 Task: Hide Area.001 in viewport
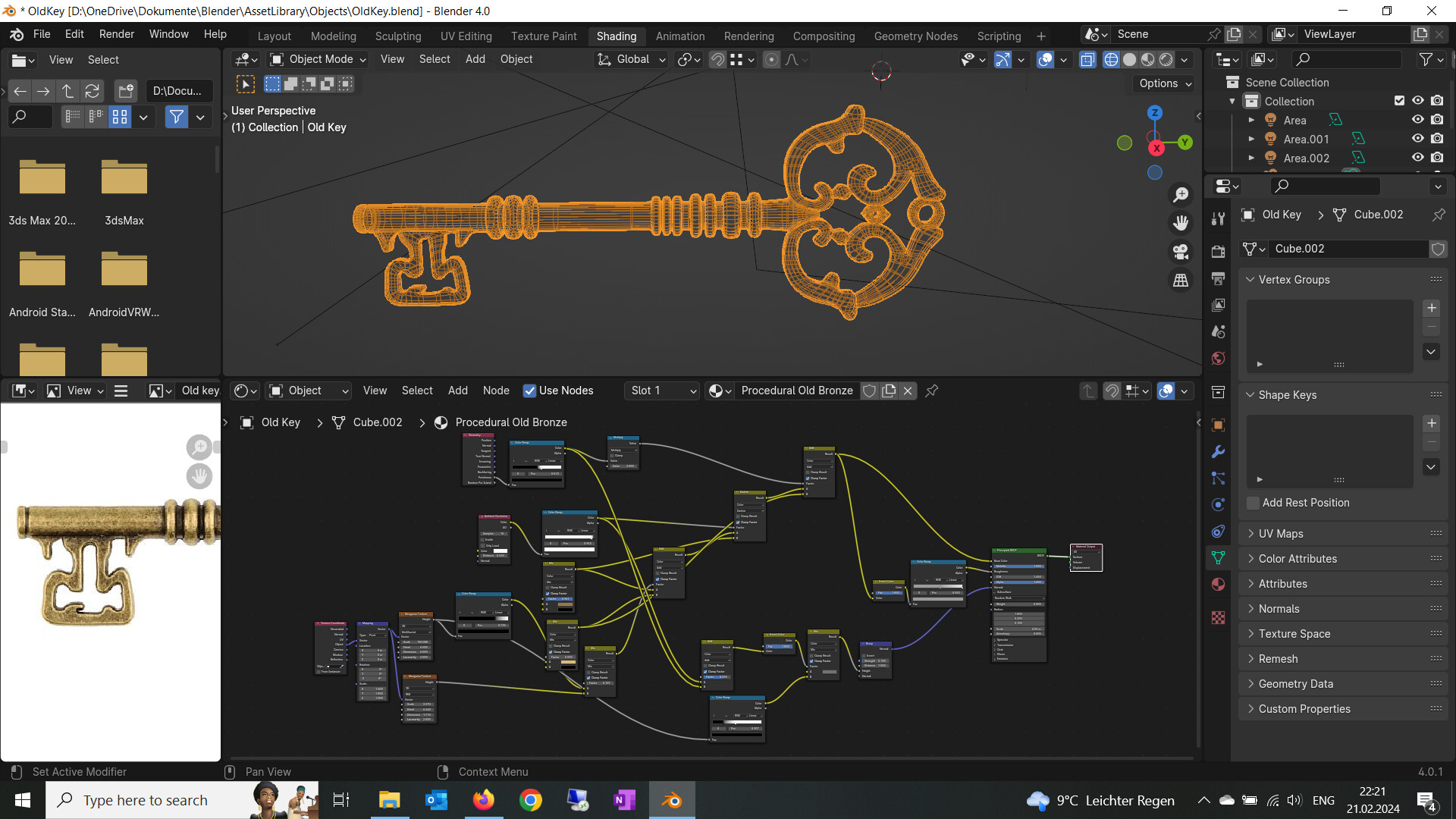(x=1417, y=139)
